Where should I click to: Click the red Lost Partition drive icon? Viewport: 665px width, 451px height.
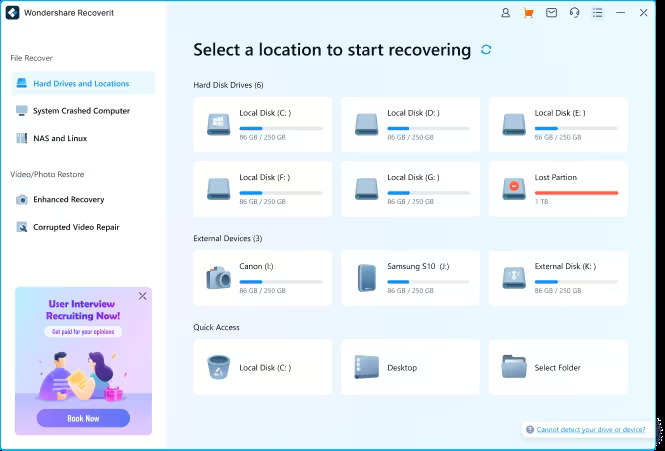514,189
